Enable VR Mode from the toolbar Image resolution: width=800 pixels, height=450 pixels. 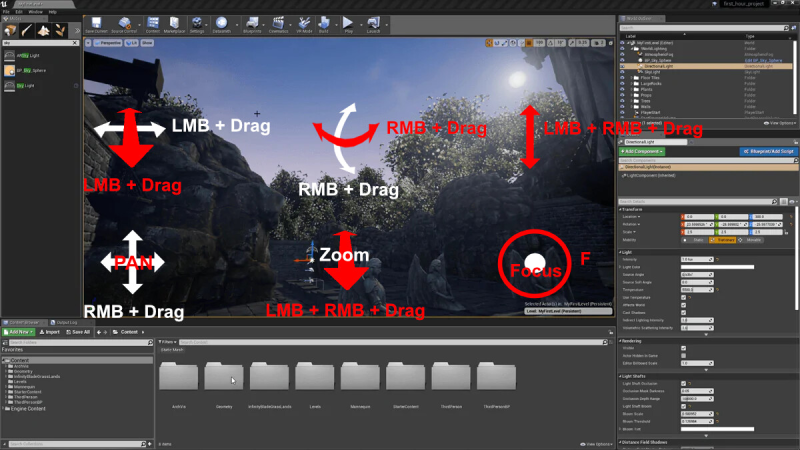[x=304, y=24]
